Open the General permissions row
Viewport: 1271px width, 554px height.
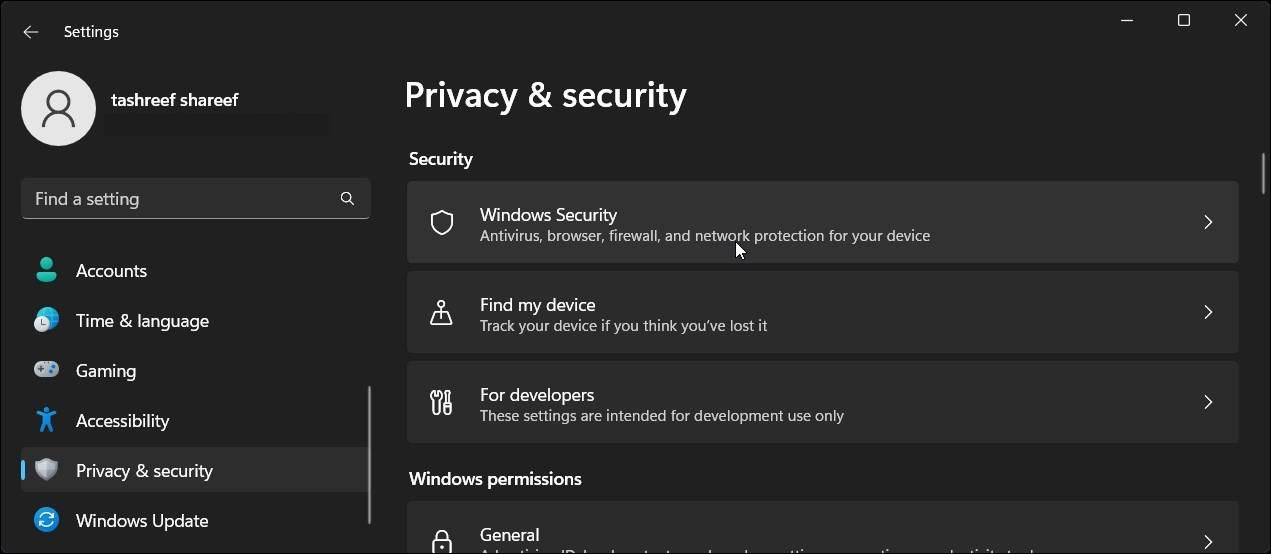point(822,535)
